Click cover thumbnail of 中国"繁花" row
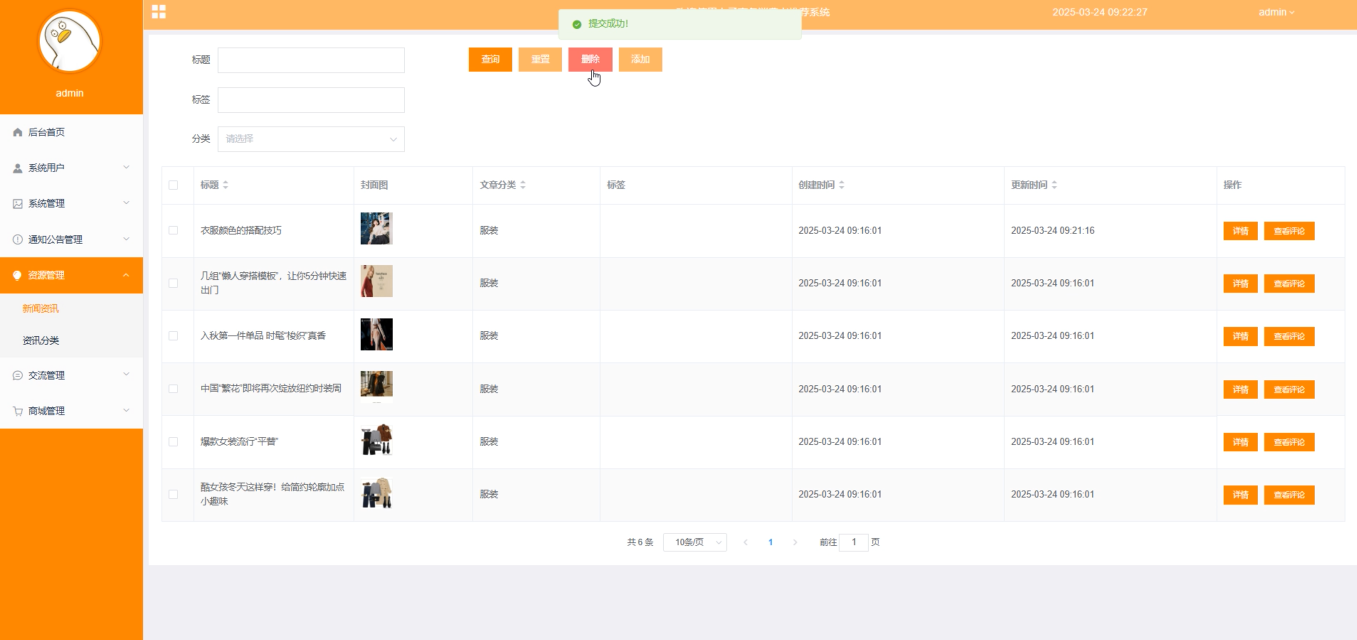The width and height of the screenshot is (1357, 640). click(x=377, y=385)
